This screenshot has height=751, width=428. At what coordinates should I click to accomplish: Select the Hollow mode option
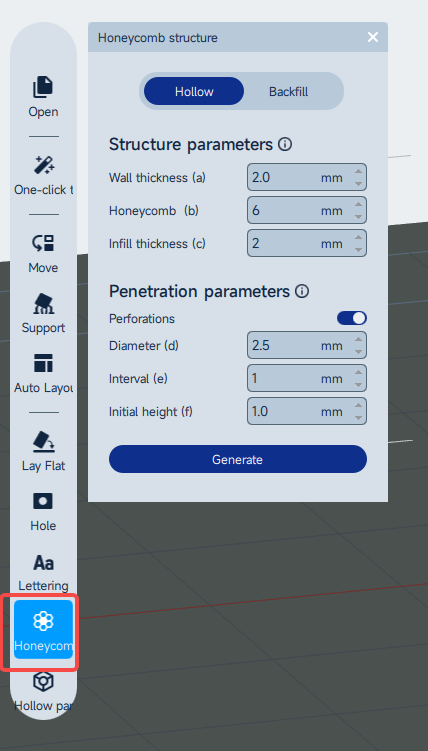click(194, 91)
